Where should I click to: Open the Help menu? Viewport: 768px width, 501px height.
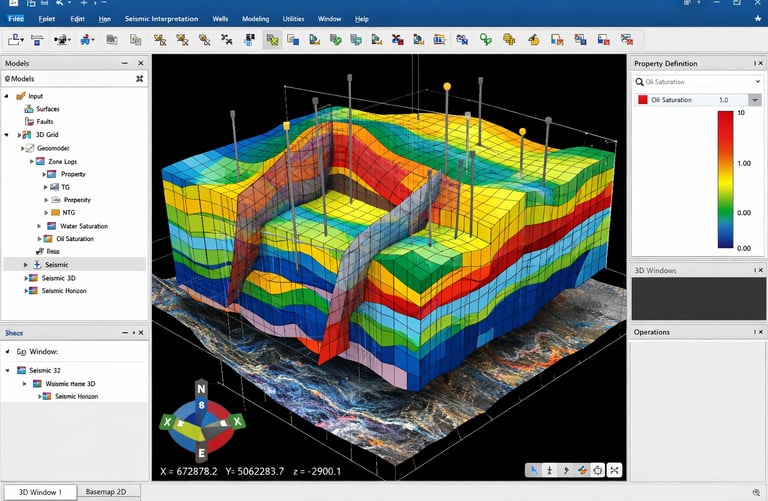click(362, 19)
